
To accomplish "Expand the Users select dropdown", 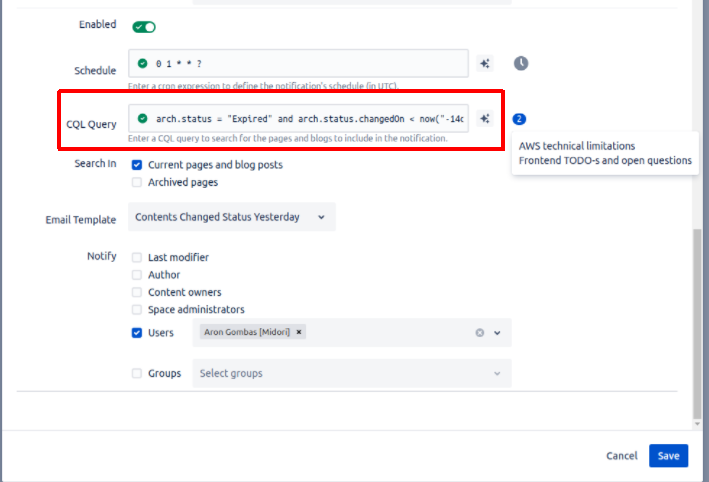I will tap(497, 333).
